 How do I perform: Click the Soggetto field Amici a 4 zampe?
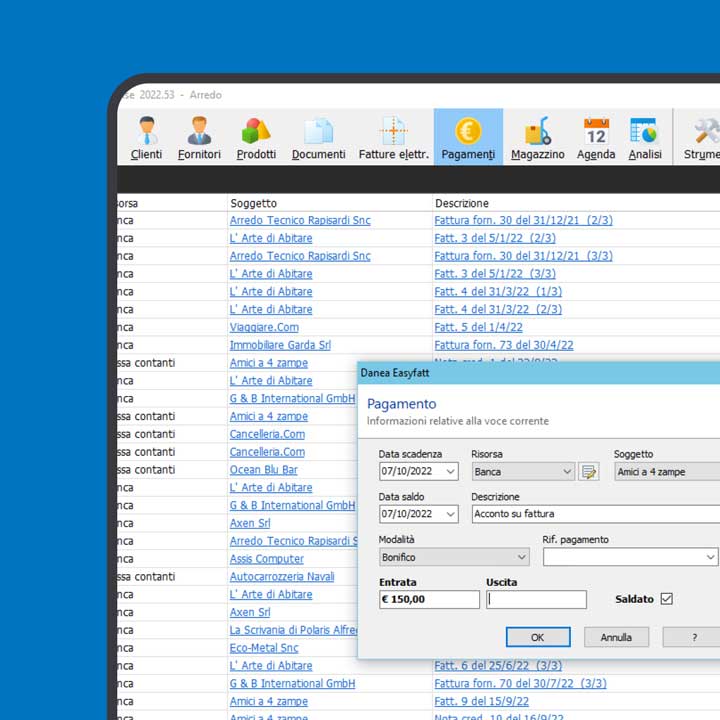667,472
